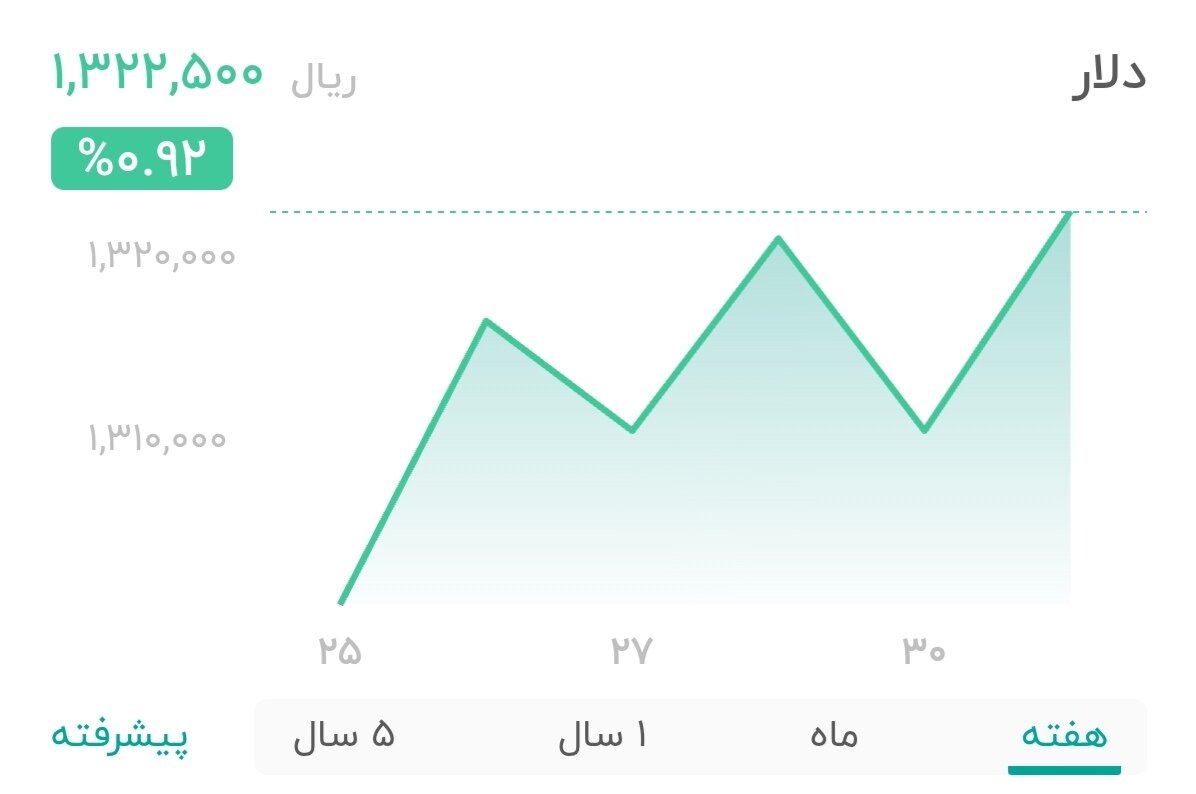Click the ۱,۳۲۰,۰۰۰ y-axis price label
The height and width of the screenshot is (794, 1196).
coord(160,256)
